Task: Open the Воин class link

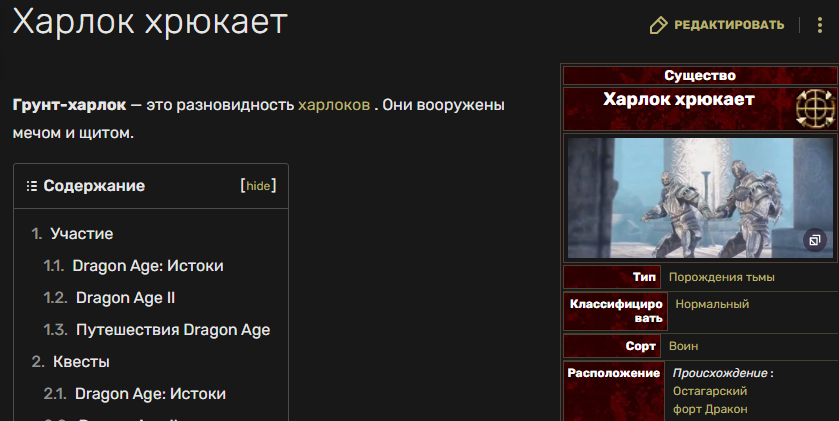Action: (683, 346)
